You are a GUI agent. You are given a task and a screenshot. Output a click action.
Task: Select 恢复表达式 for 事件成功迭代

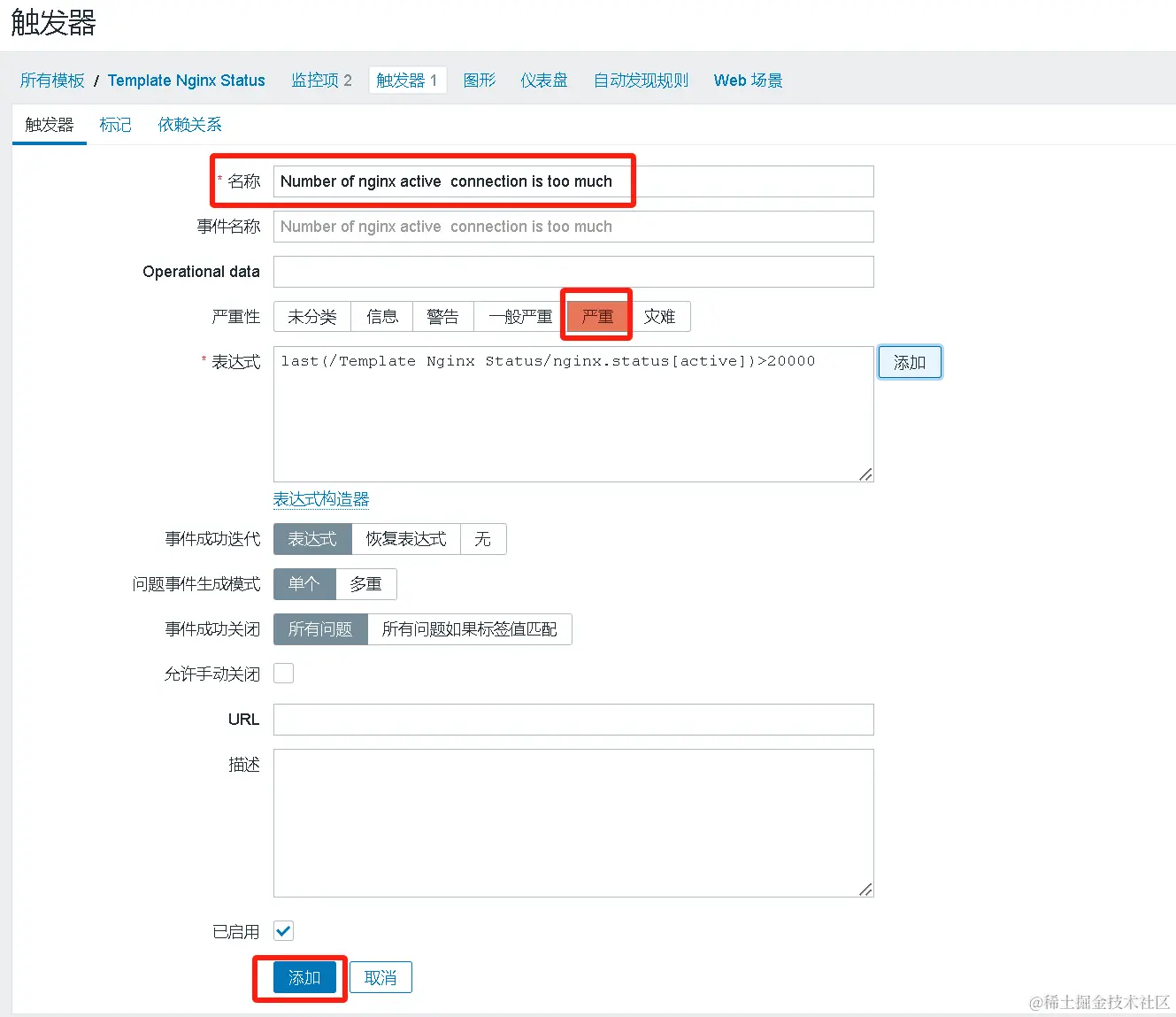406,539
